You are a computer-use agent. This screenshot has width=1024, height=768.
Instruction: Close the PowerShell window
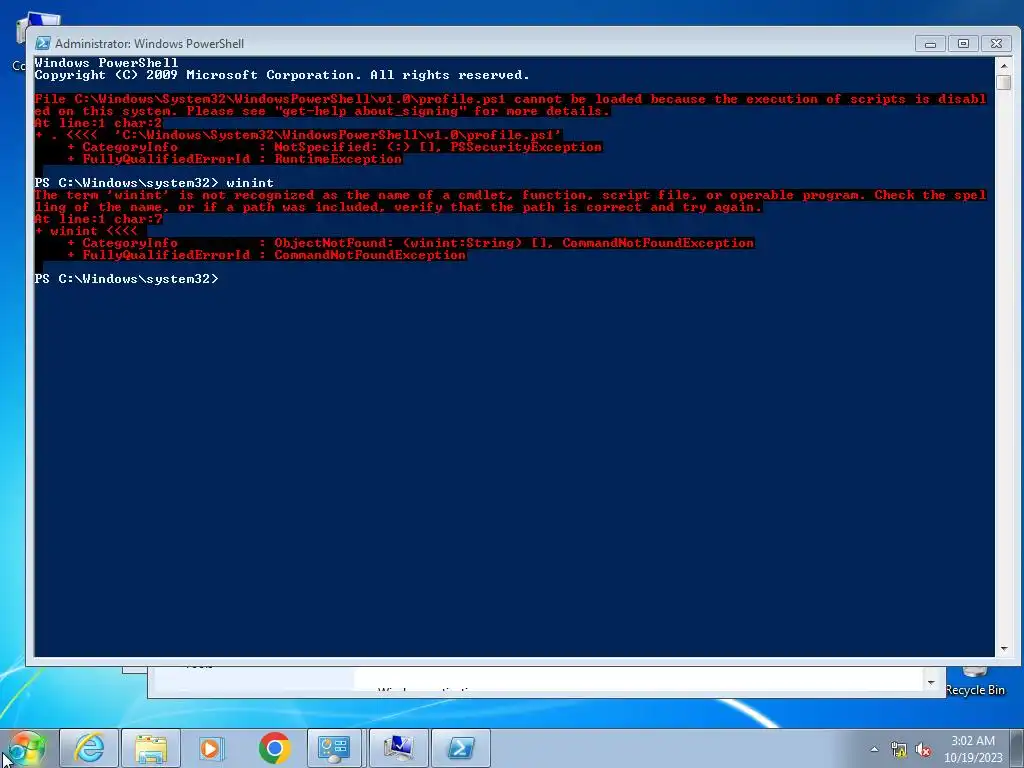tap(997, 44)
